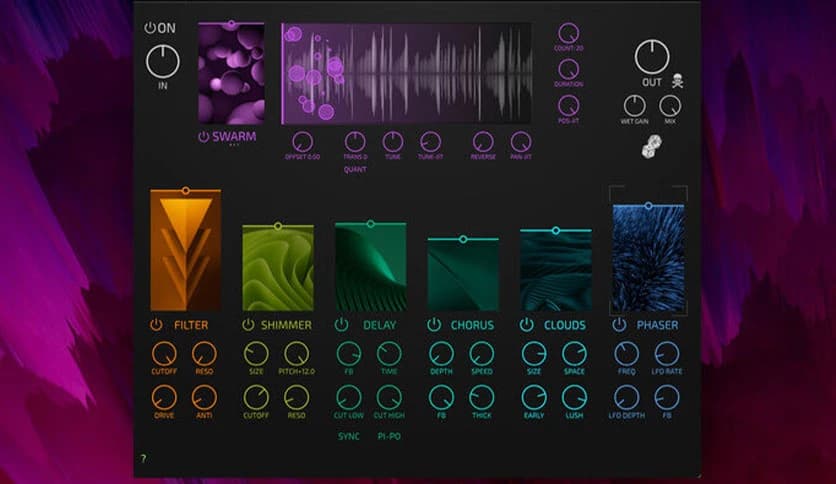Click the Shimmer RESO knob
Image resolution: width=836 pixels, height=484 pixels.
296,398
